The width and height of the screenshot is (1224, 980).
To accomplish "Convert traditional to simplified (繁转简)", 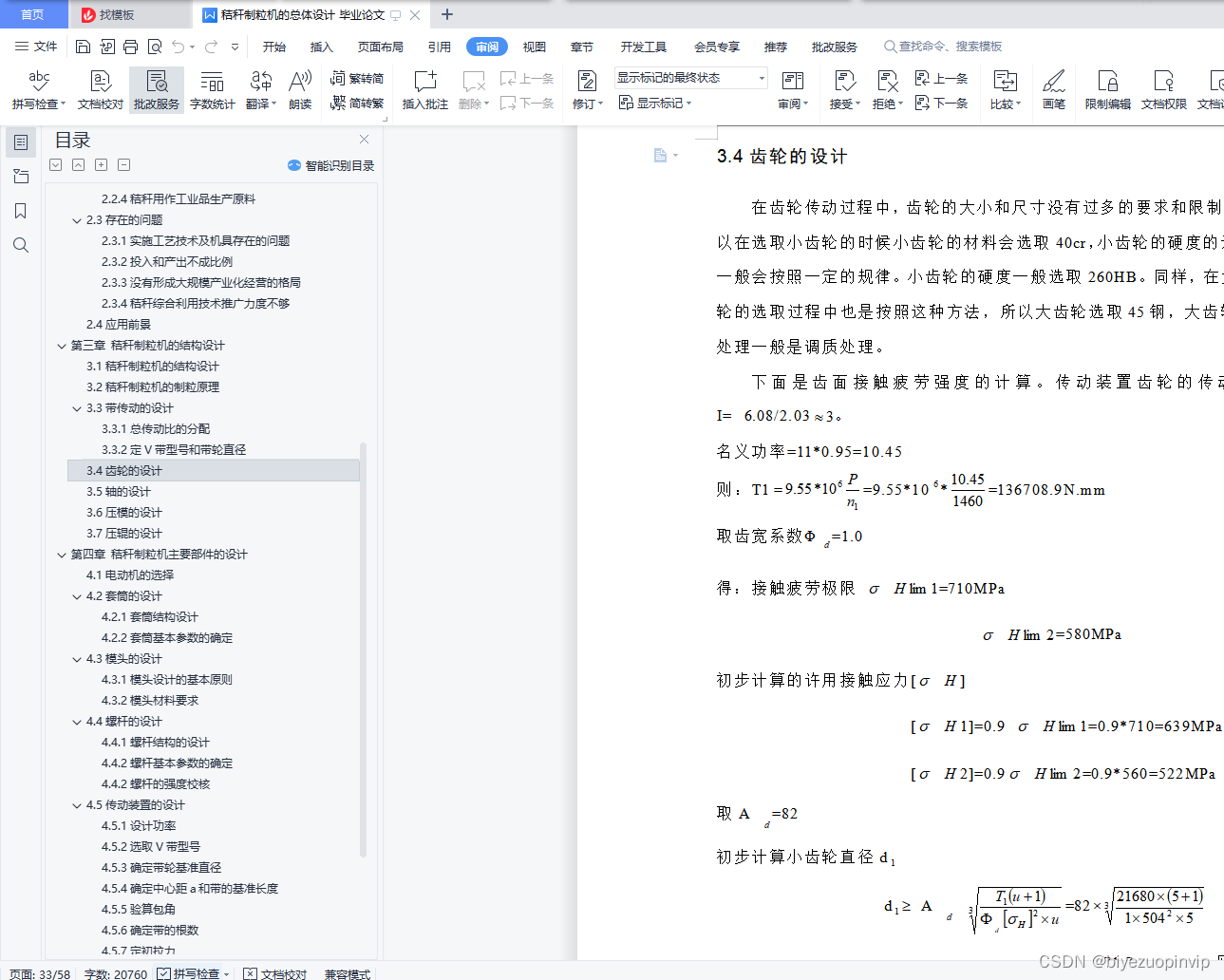I will 357,79.
